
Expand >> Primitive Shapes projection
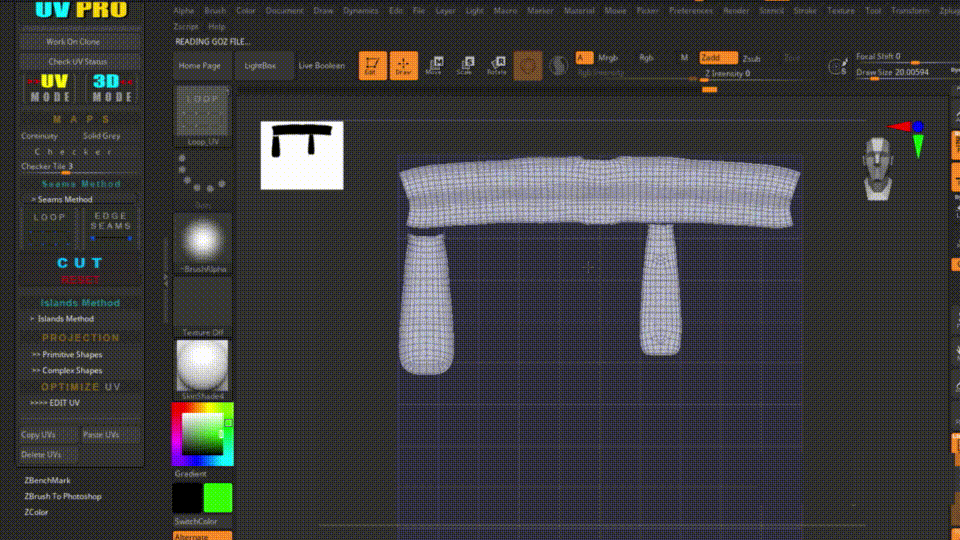pyautogui.click(x=67, y=354)
